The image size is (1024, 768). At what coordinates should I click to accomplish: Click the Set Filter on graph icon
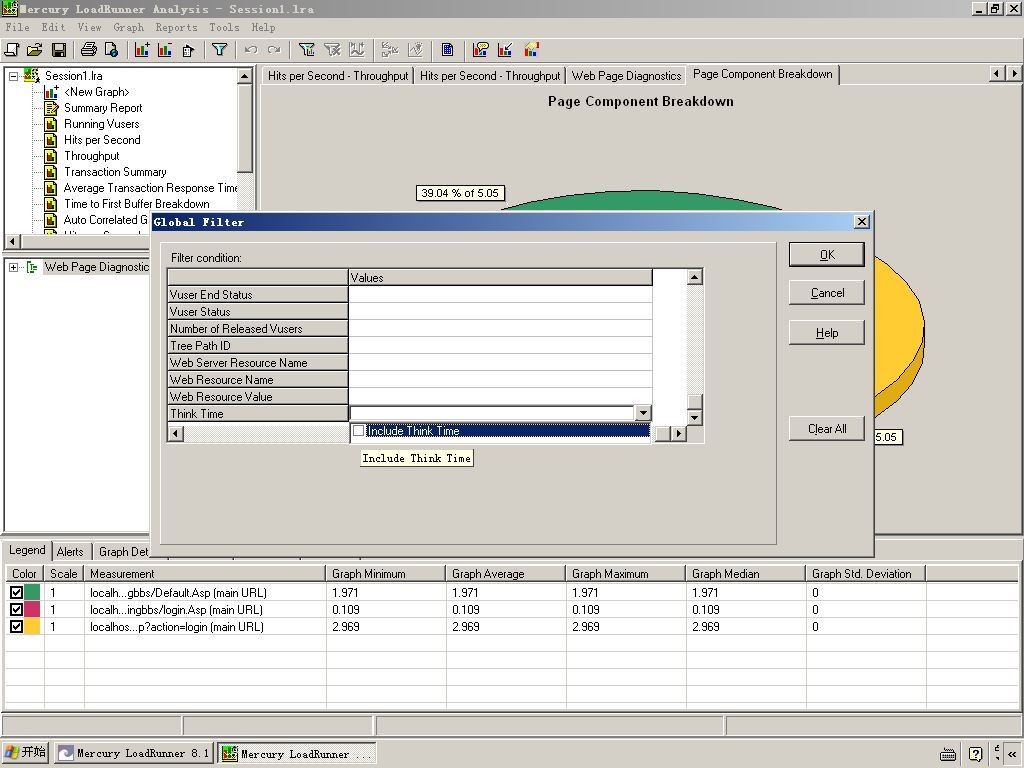click(306, 50)
